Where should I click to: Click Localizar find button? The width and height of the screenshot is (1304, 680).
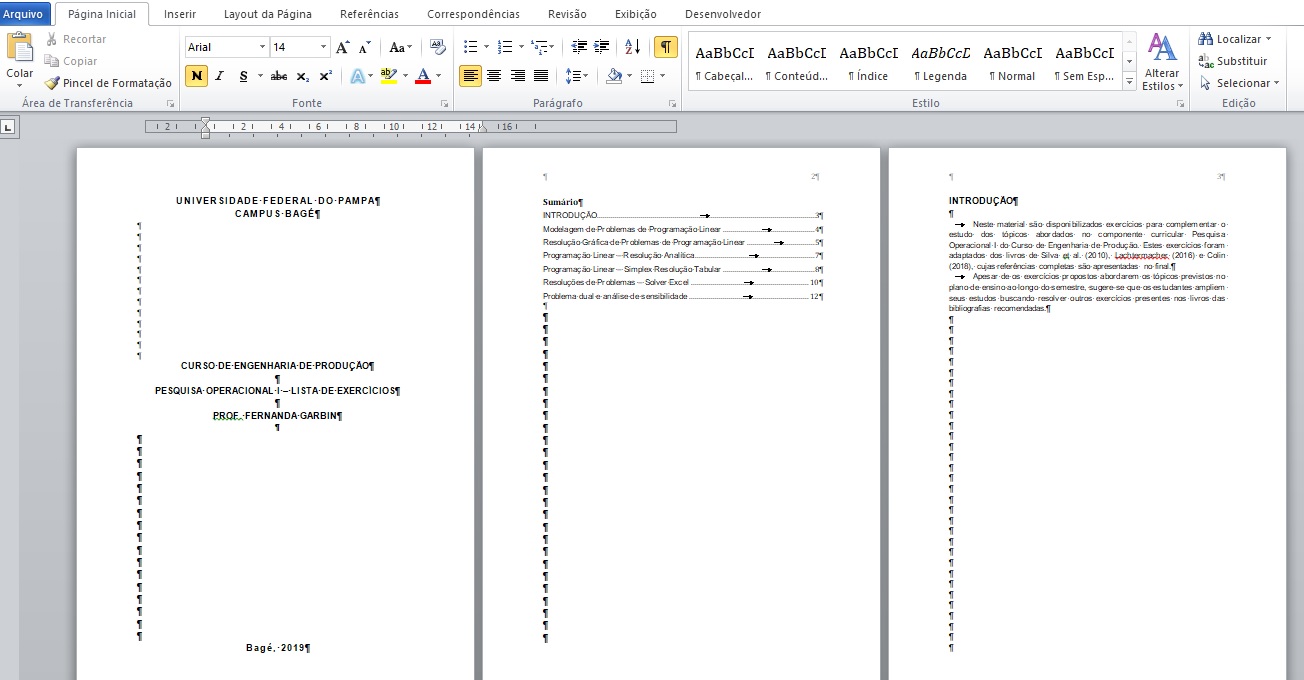click(x=1237, y=39)
